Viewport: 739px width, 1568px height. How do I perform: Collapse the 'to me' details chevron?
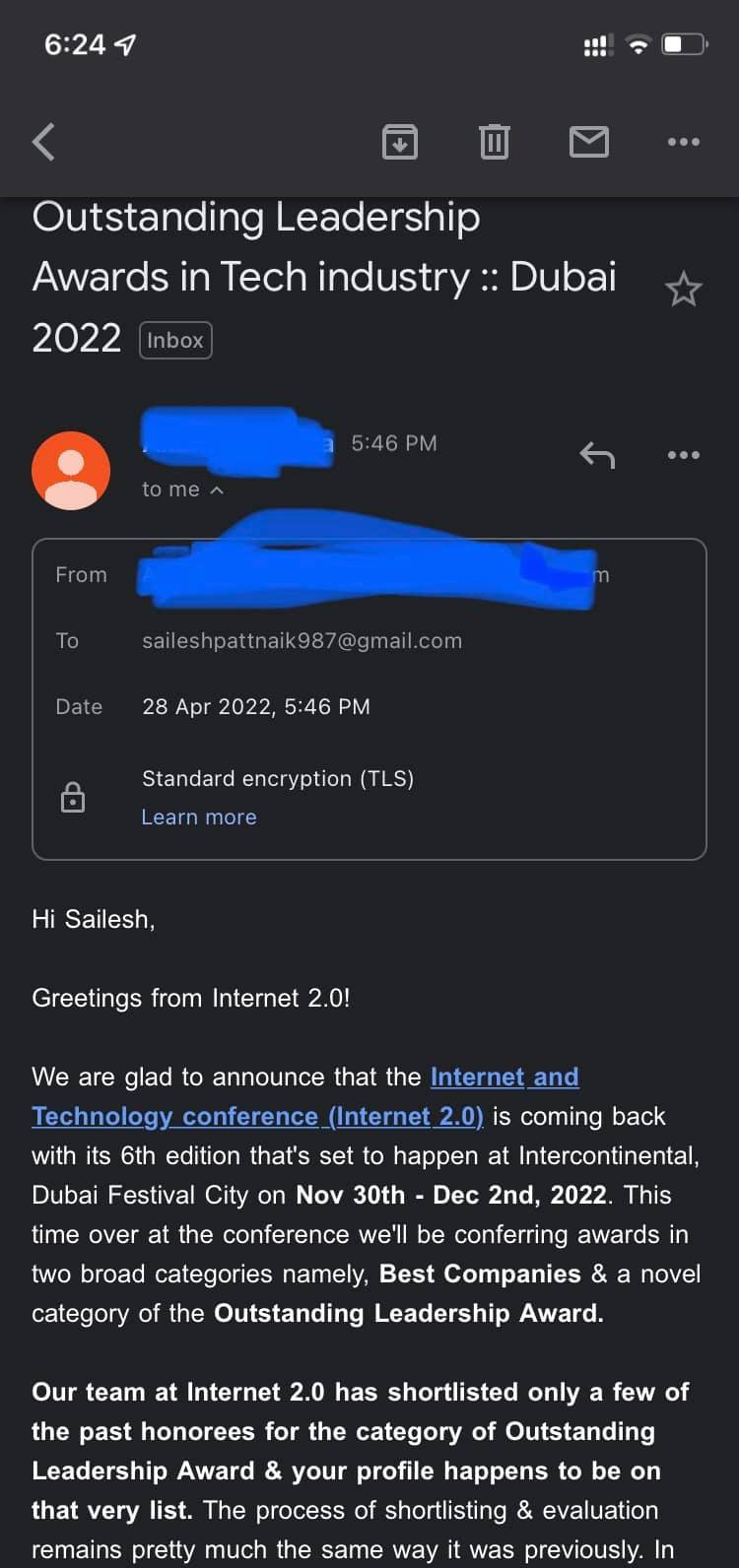click(x=217, y=490)
